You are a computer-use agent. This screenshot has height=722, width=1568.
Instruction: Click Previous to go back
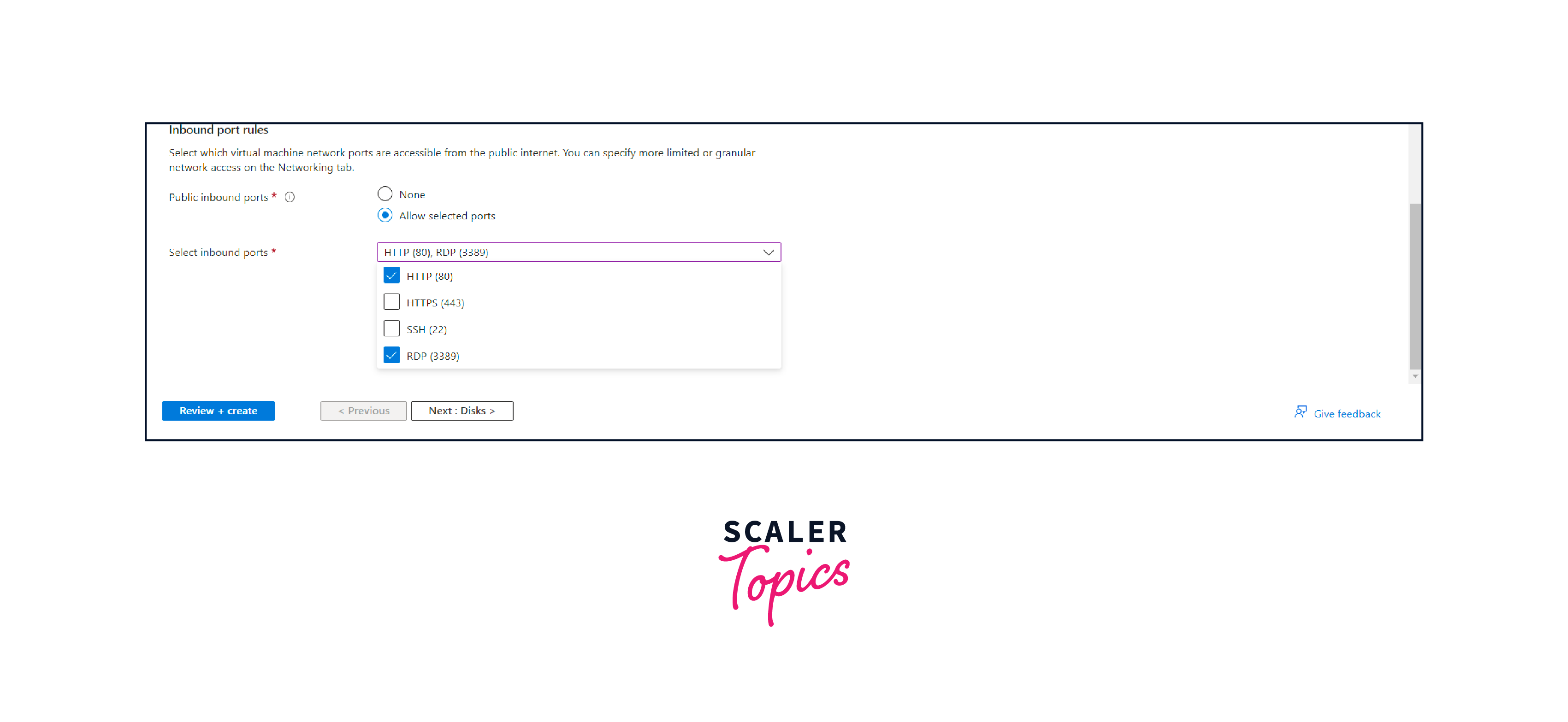point(362,410)
